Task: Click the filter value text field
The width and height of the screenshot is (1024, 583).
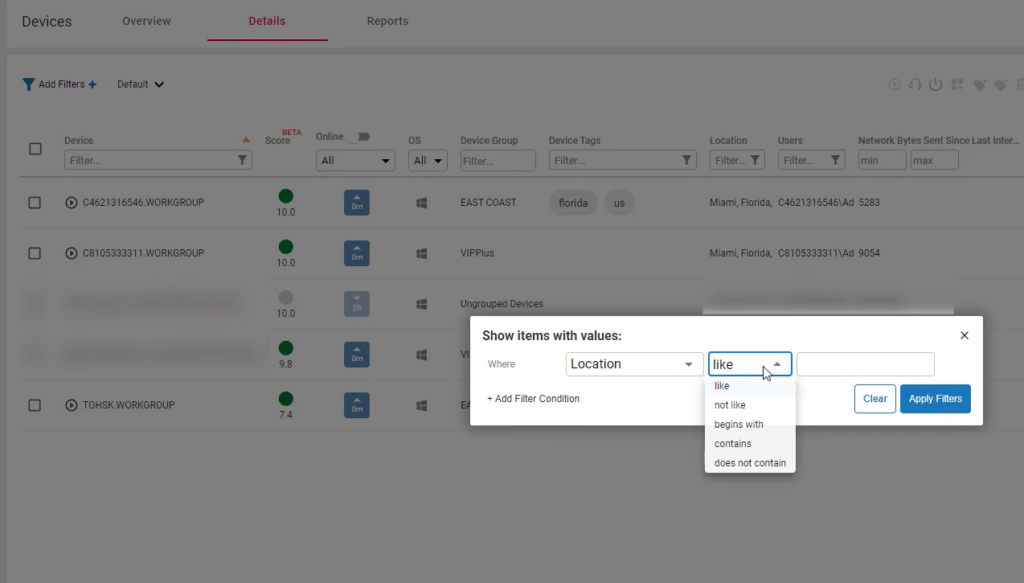Action: (x=865, y=364)
